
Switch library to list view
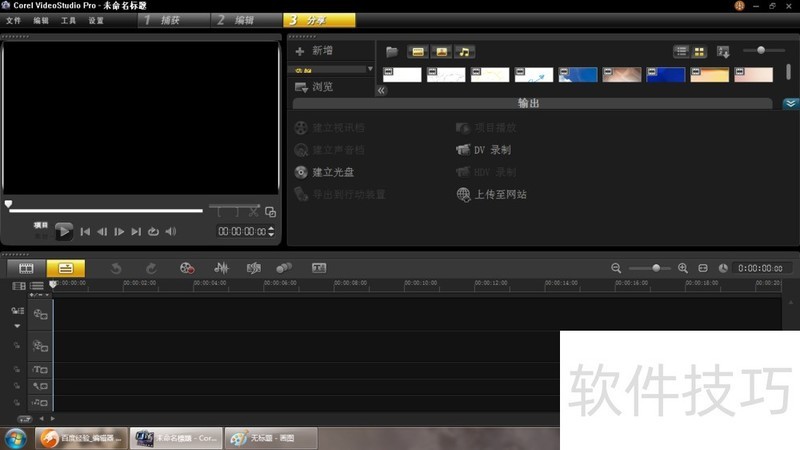(x=682, y=51)
